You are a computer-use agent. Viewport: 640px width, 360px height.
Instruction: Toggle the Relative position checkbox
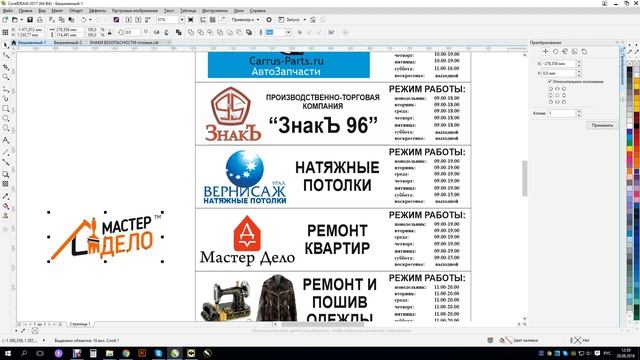550,82
